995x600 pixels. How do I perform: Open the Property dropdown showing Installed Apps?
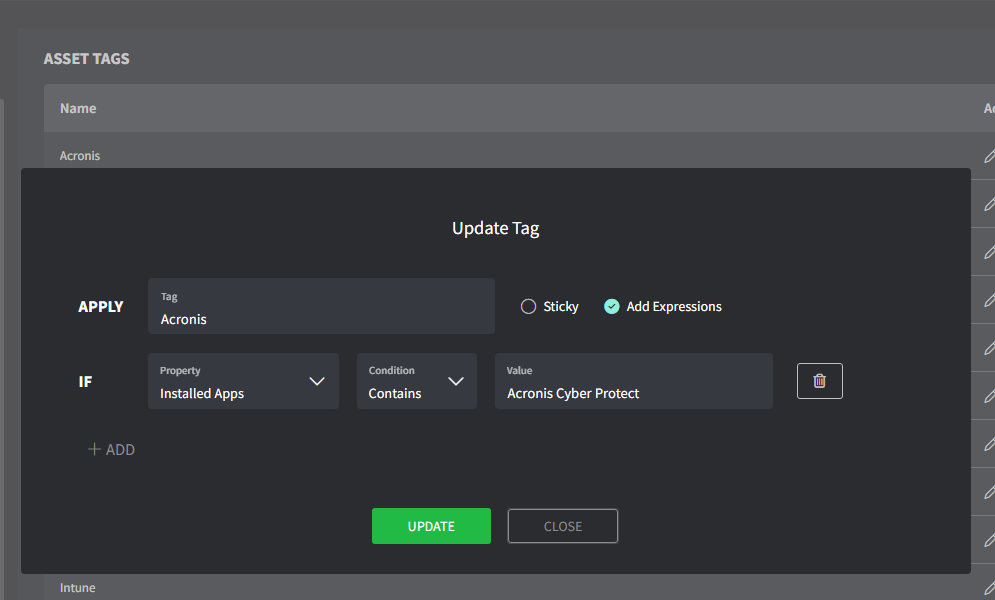tap(243, 381)
